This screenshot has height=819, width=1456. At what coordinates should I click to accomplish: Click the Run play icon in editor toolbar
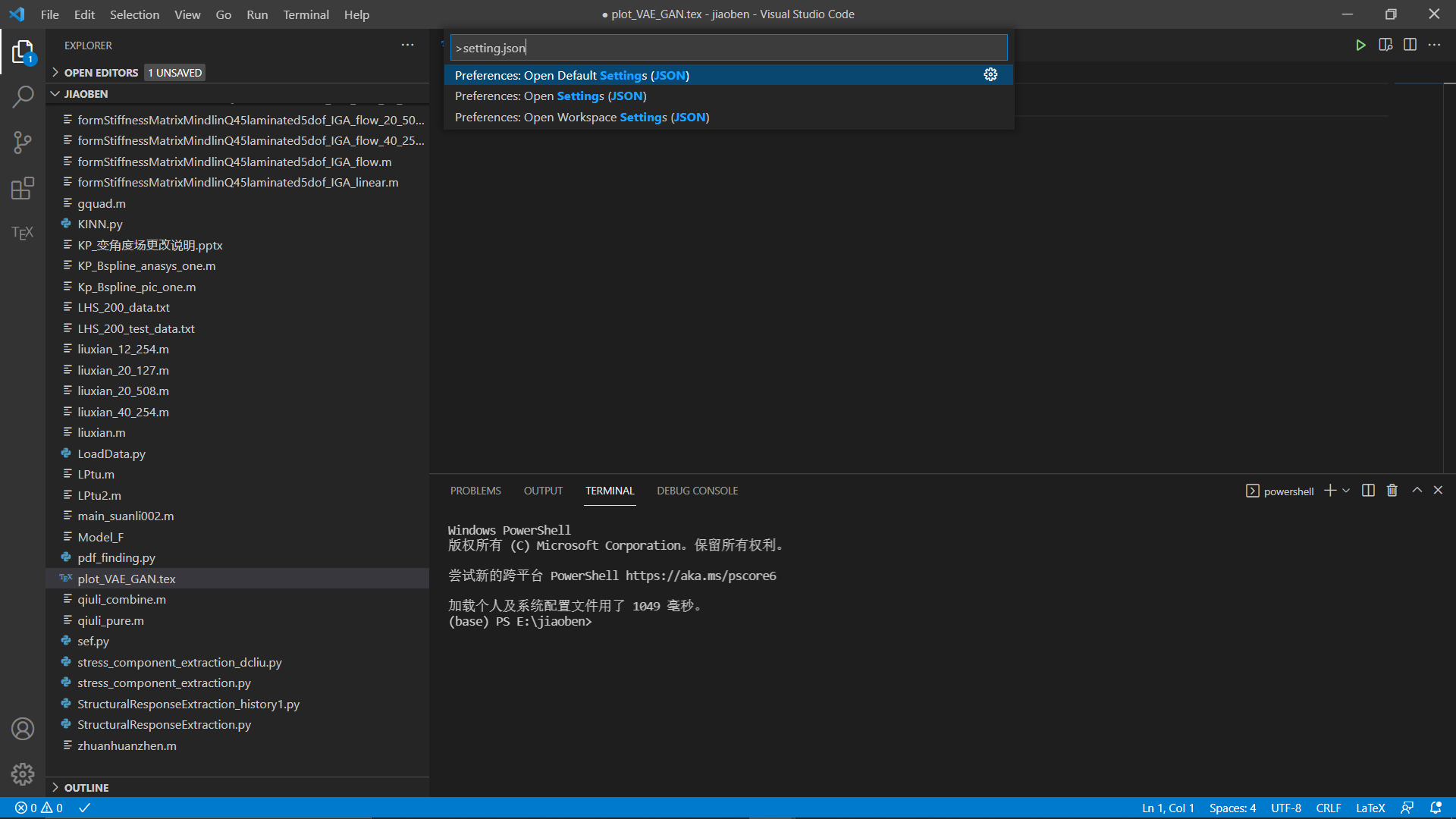1360,45
